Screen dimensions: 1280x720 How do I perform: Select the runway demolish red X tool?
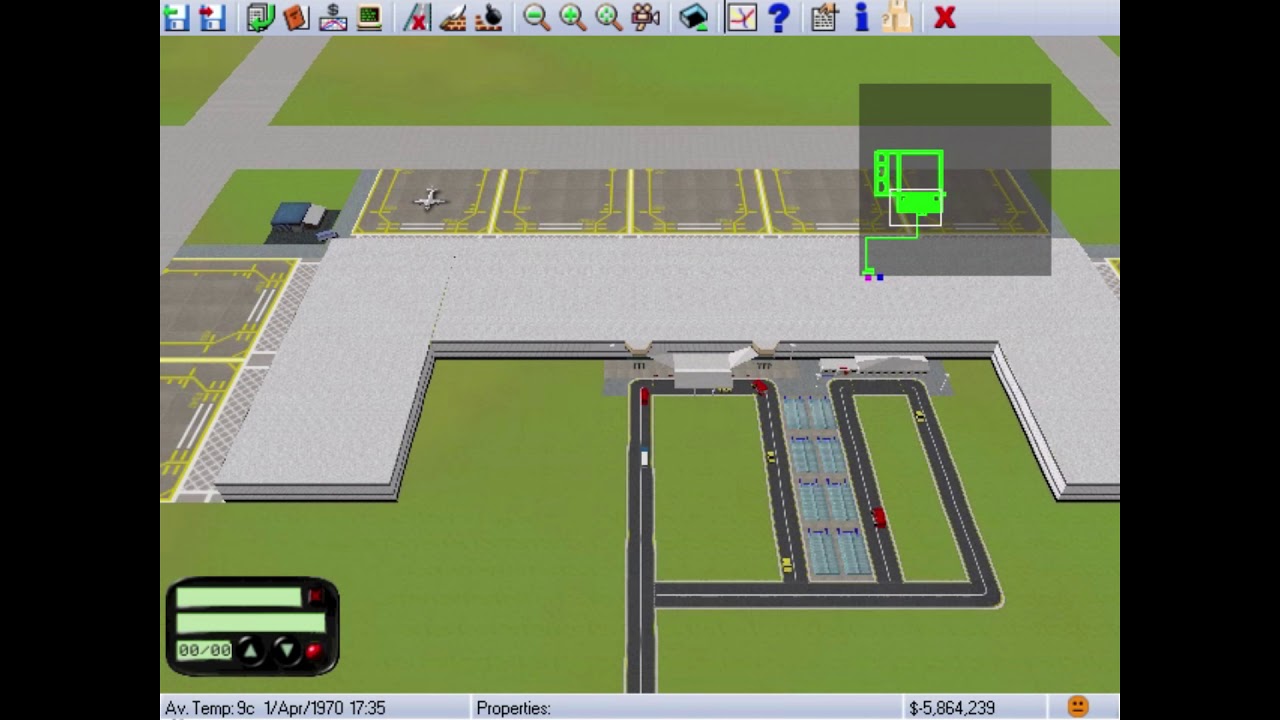[416, 17]
